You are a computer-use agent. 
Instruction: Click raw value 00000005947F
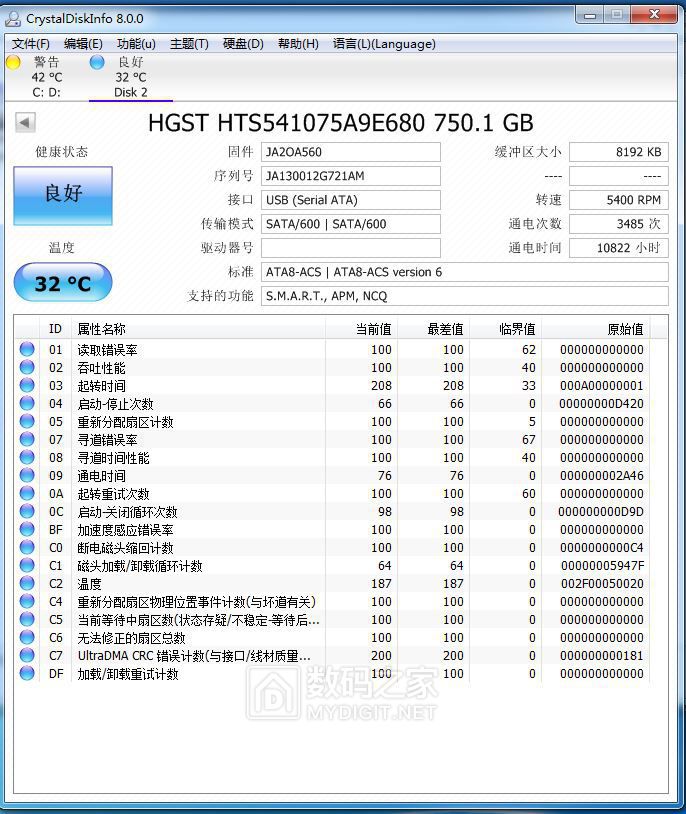tap(602, 566)
